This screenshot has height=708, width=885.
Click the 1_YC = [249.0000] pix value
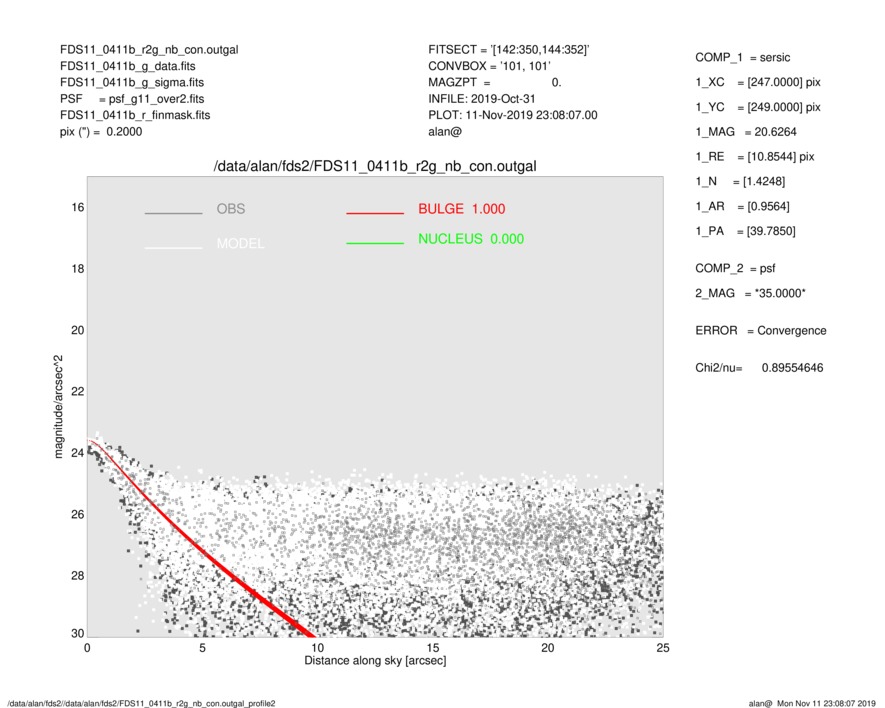coord(758,107)
